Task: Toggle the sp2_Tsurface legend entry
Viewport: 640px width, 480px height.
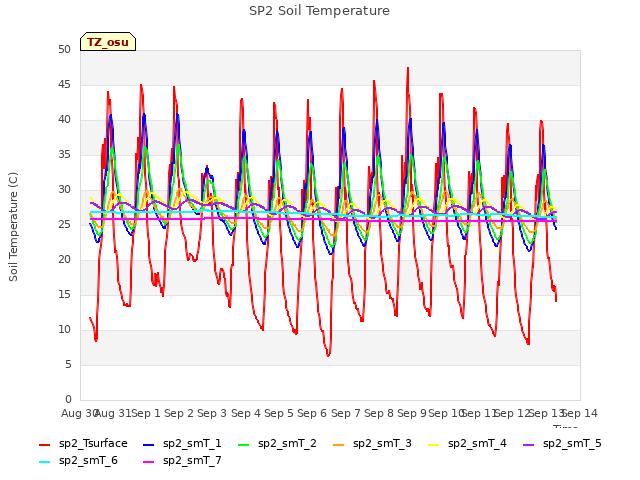Action: tap(83, 444)
